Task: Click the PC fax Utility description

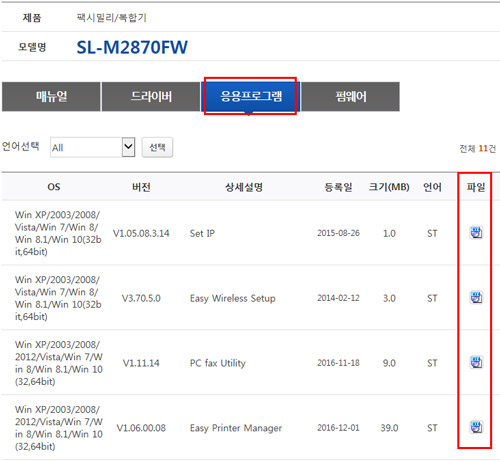Action: point(218,363)
